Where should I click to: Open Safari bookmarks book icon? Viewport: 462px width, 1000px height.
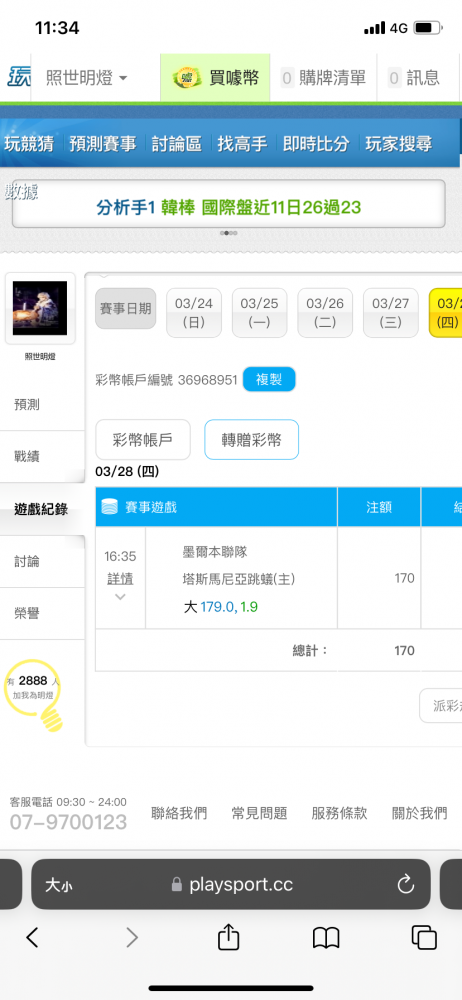coord(325,938)
